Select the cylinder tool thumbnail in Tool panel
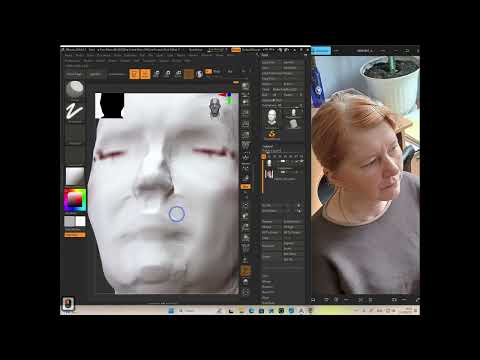Screen dimensions: 480x360 tap(293, 124)
